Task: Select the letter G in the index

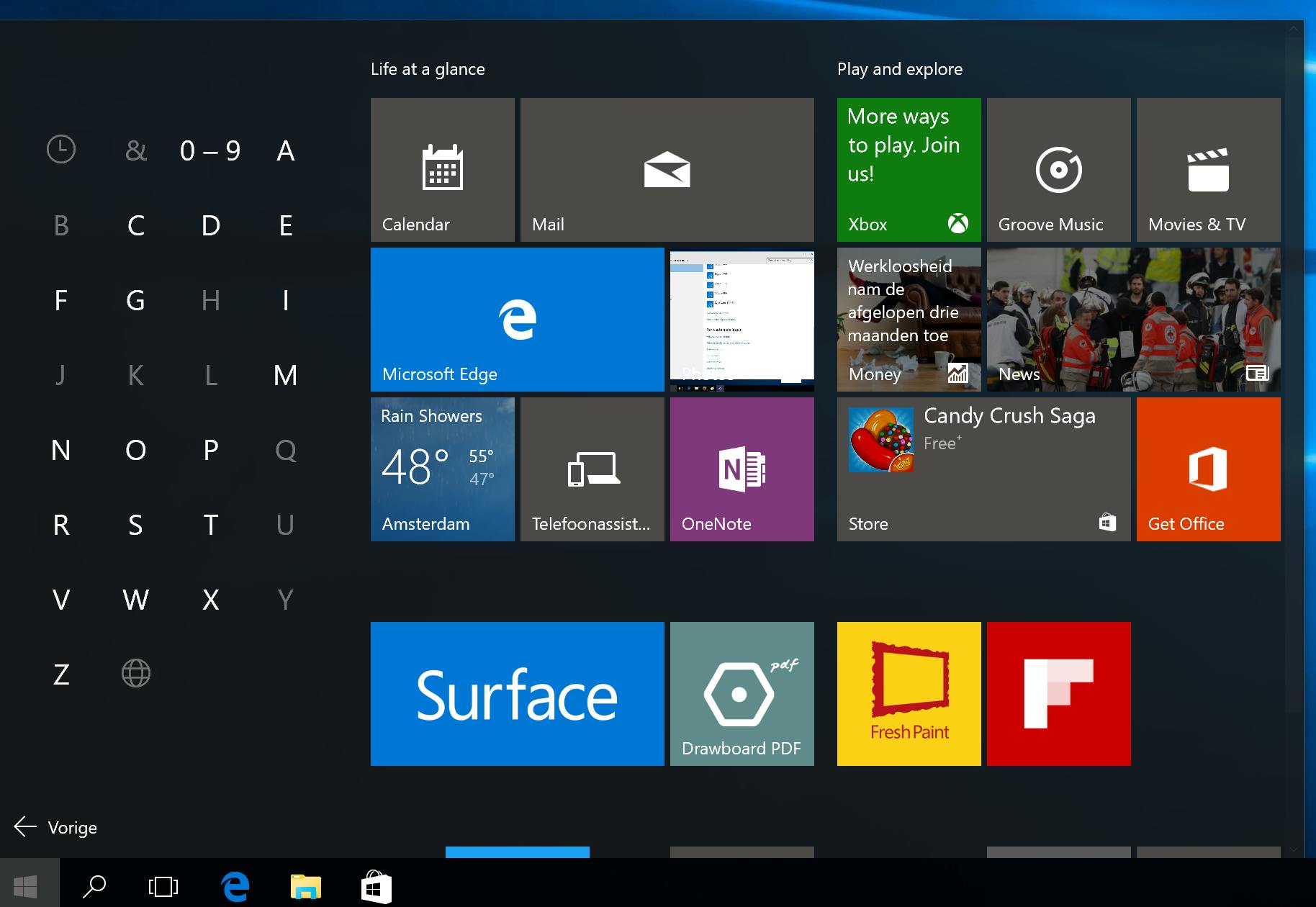Action: [136, 300]
